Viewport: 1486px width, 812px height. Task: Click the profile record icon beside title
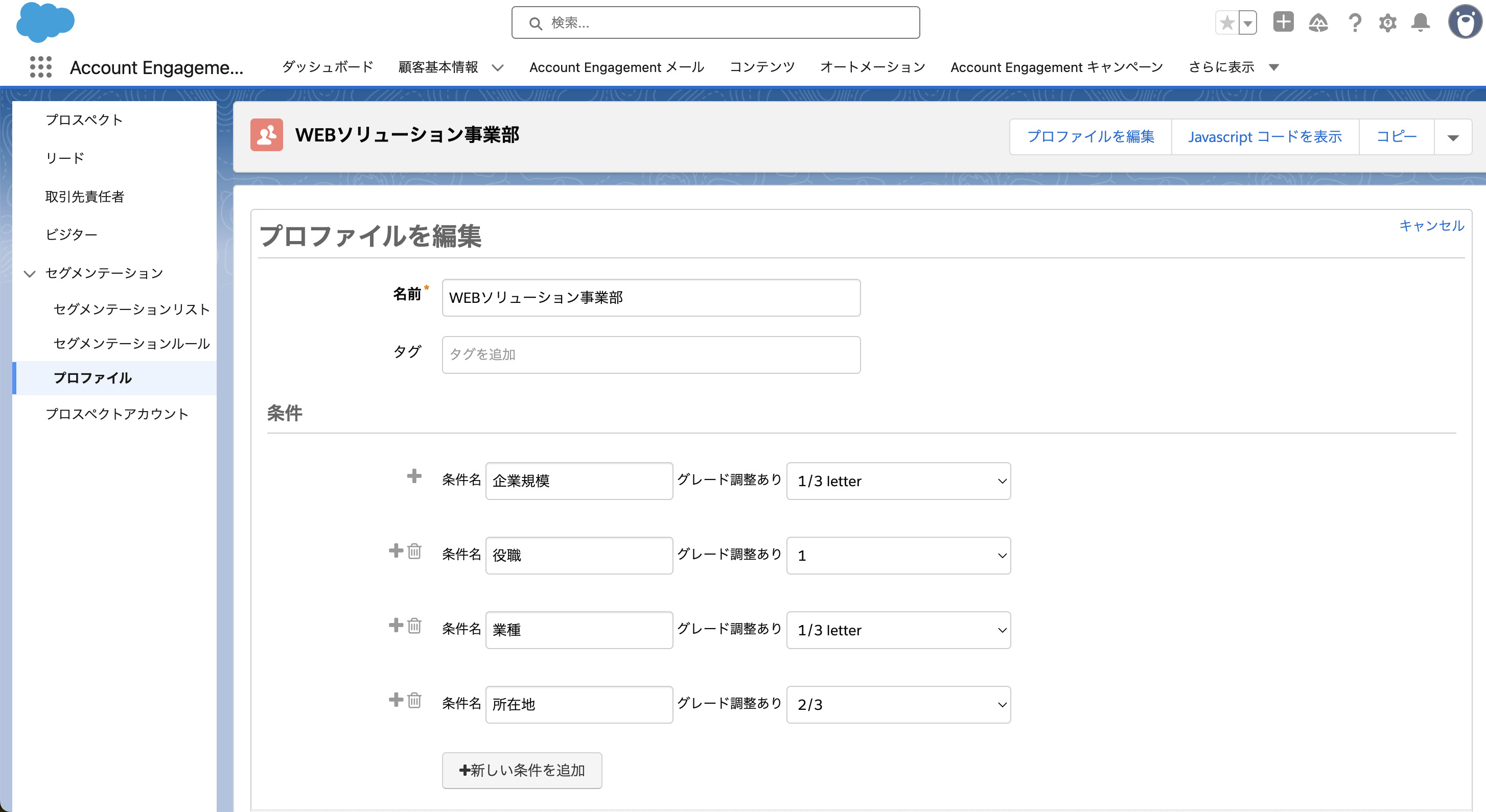(267, 135)
